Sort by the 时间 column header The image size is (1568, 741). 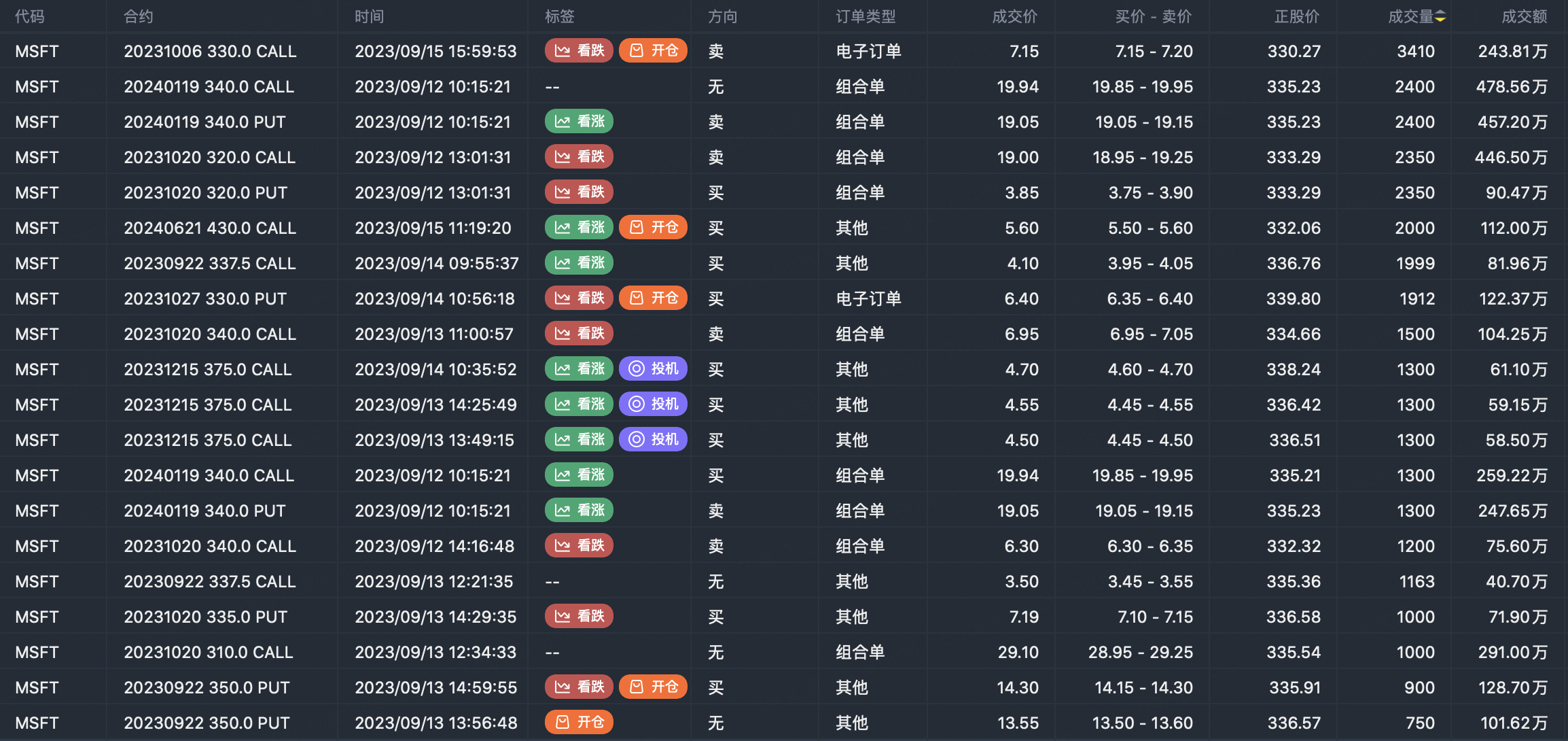(x=370, y=17)
